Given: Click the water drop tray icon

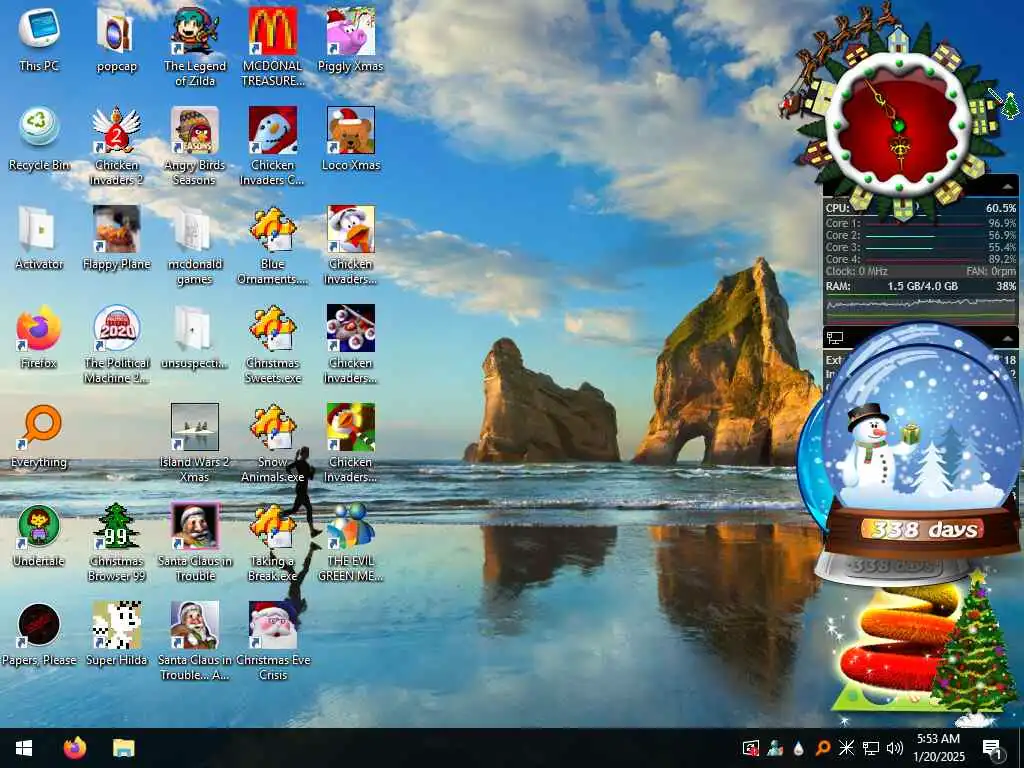Looking at the screenshot, I should pos(799,748).
